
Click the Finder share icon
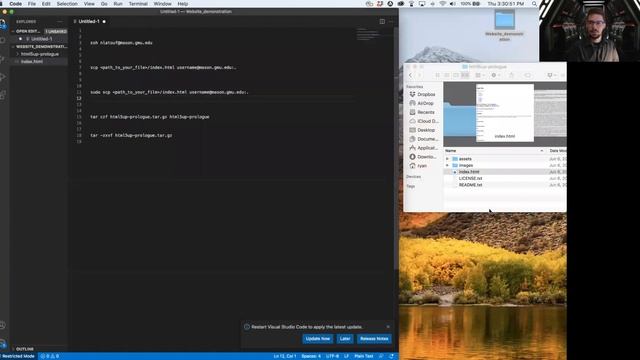tap(511, 75)
